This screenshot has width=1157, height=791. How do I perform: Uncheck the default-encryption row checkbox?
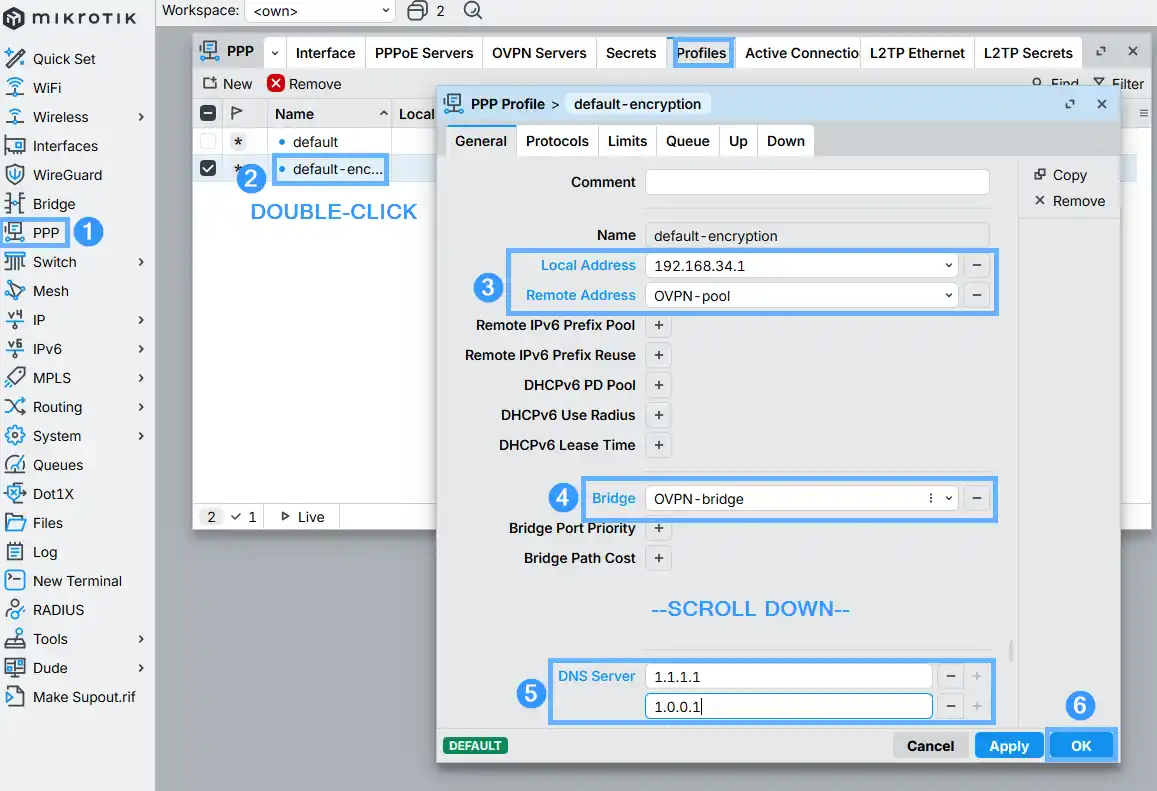(208, 168)
